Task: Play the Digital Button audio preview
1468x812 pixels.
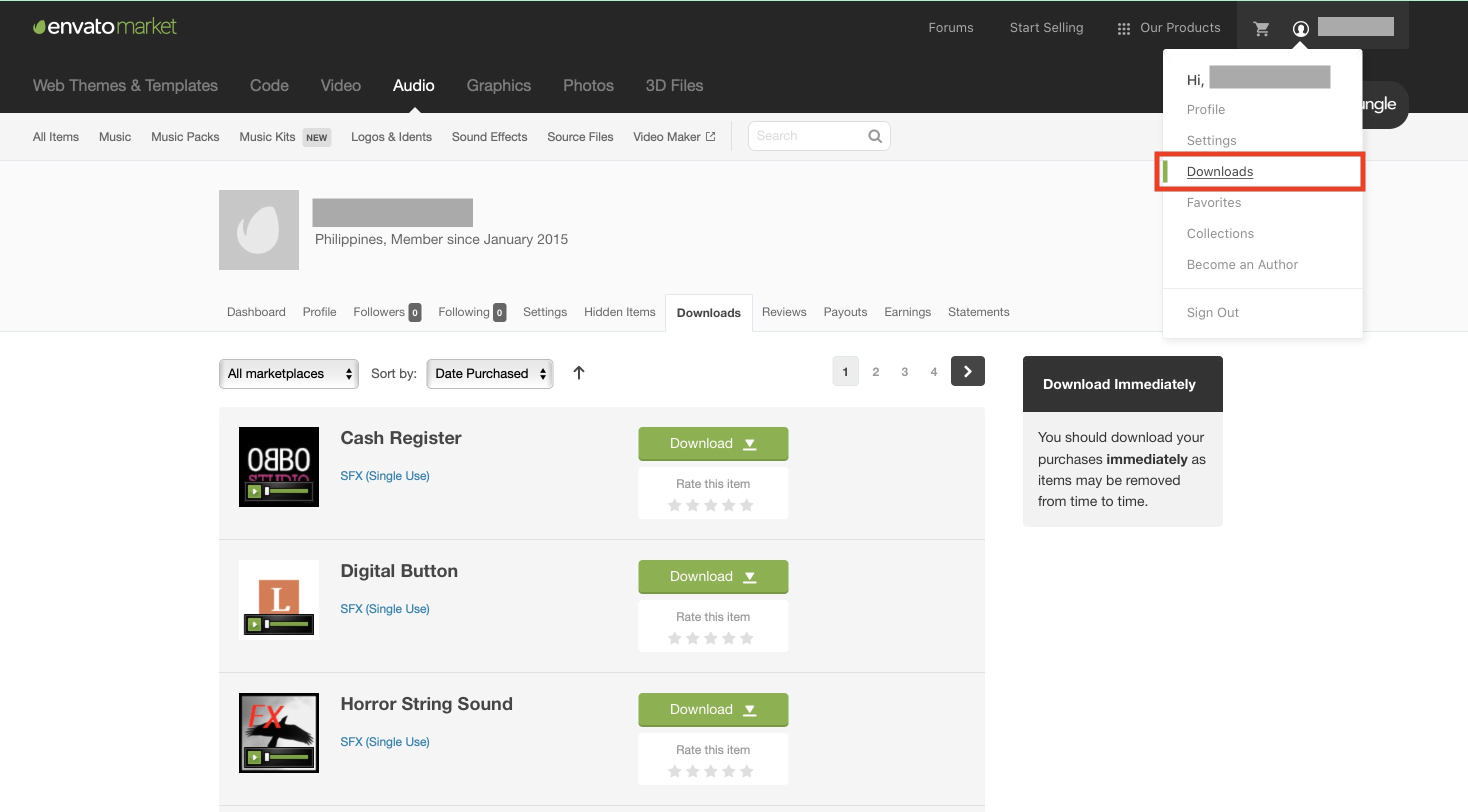Action: [x=254, y=624]
